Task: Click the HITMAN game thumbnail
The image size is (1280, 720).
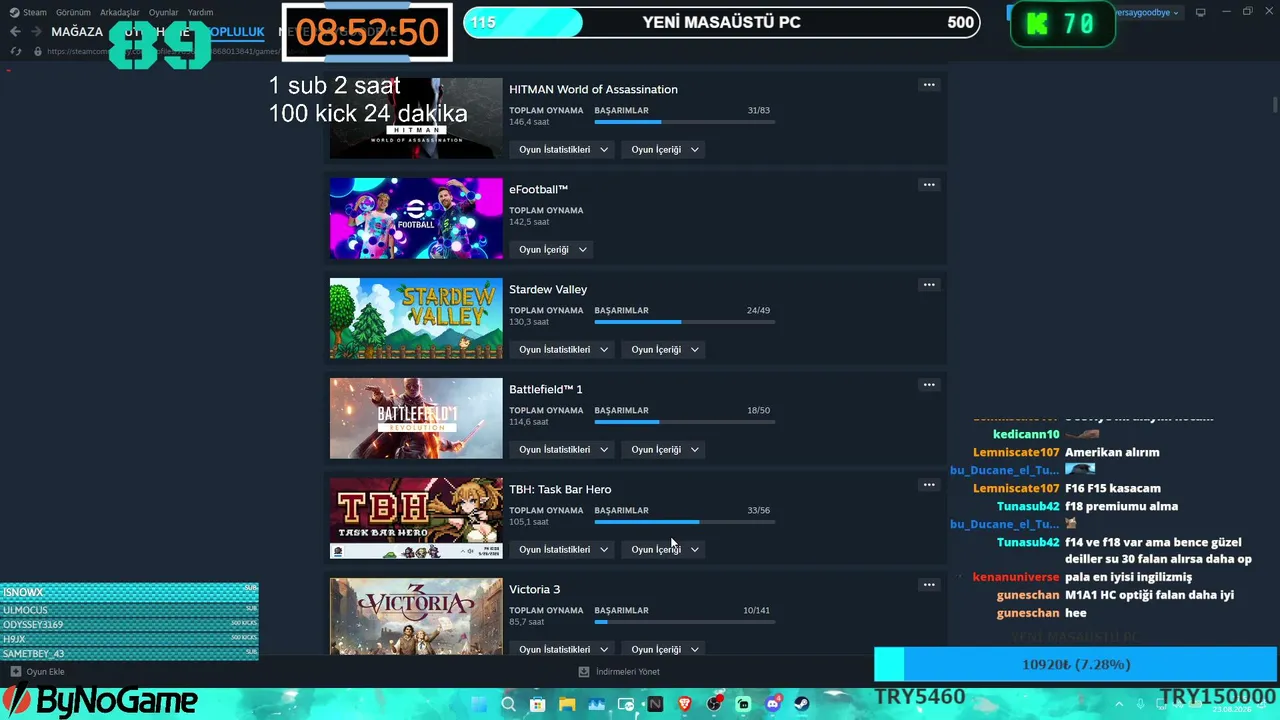Action: 416,118
